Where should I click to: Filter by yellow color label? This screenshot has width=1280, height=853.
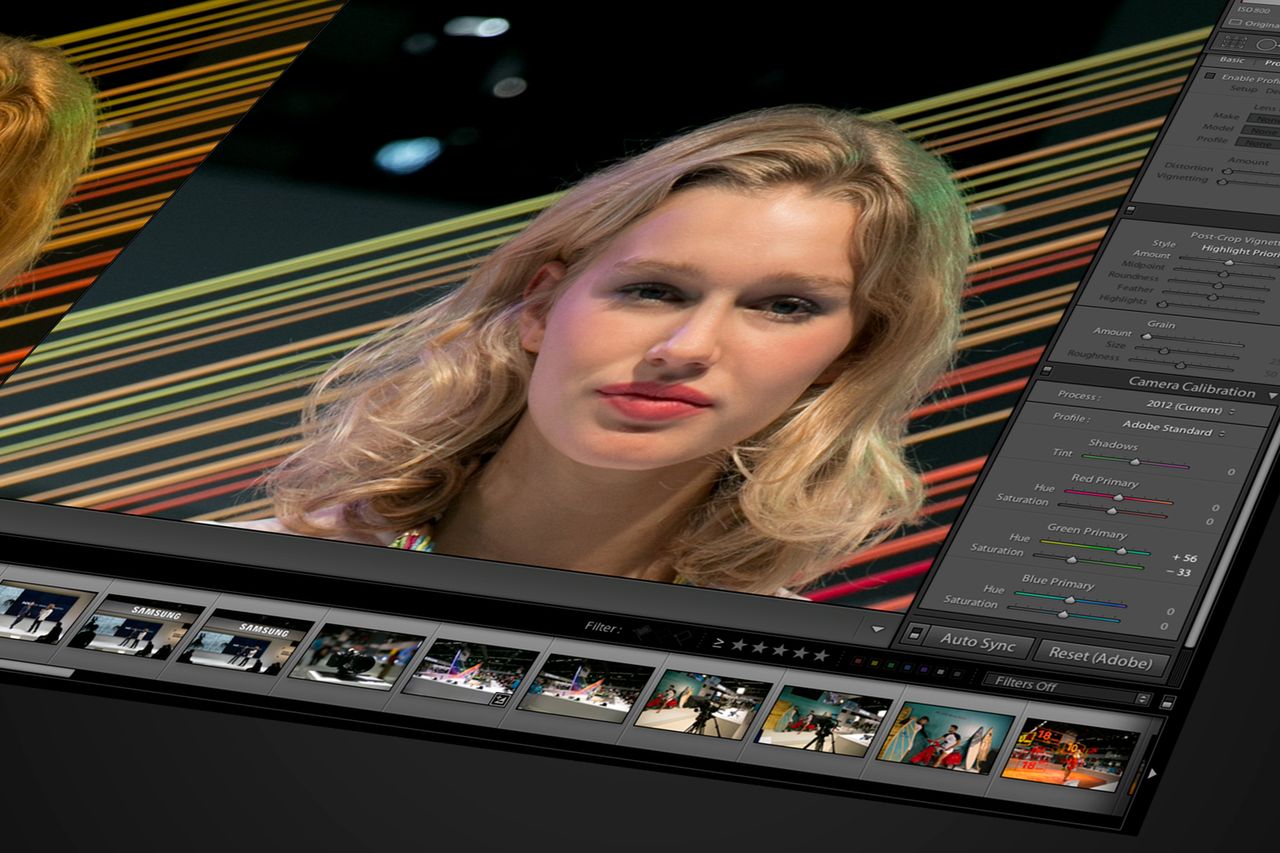click(874, 662)
